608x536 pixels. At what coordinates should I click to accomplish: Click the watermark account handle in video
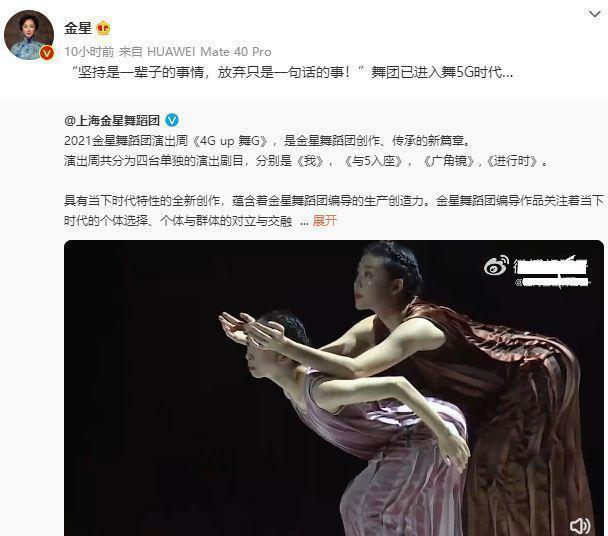pos(552,283)
